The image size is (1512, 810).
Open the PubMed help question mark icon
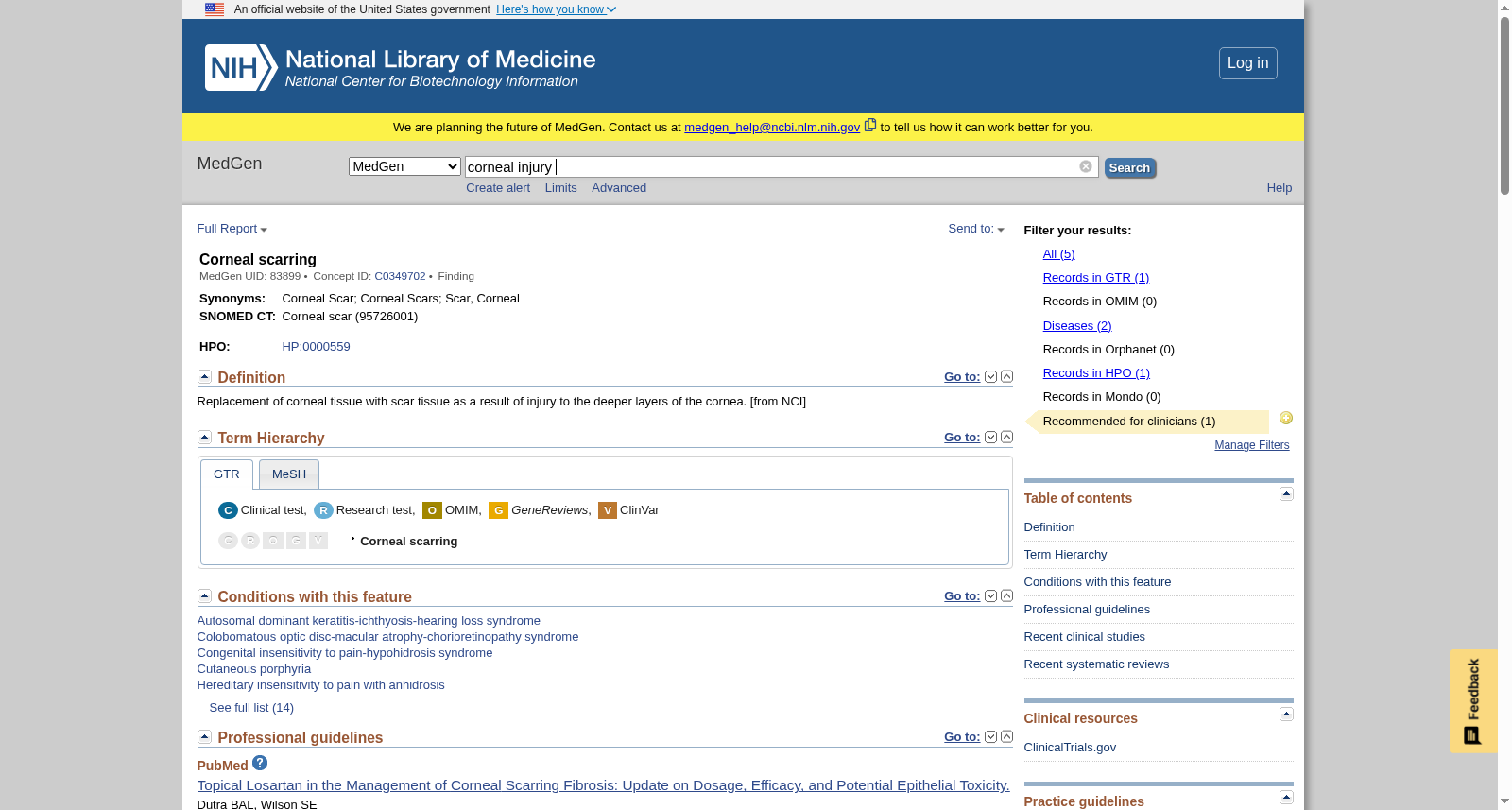(260, 763)
